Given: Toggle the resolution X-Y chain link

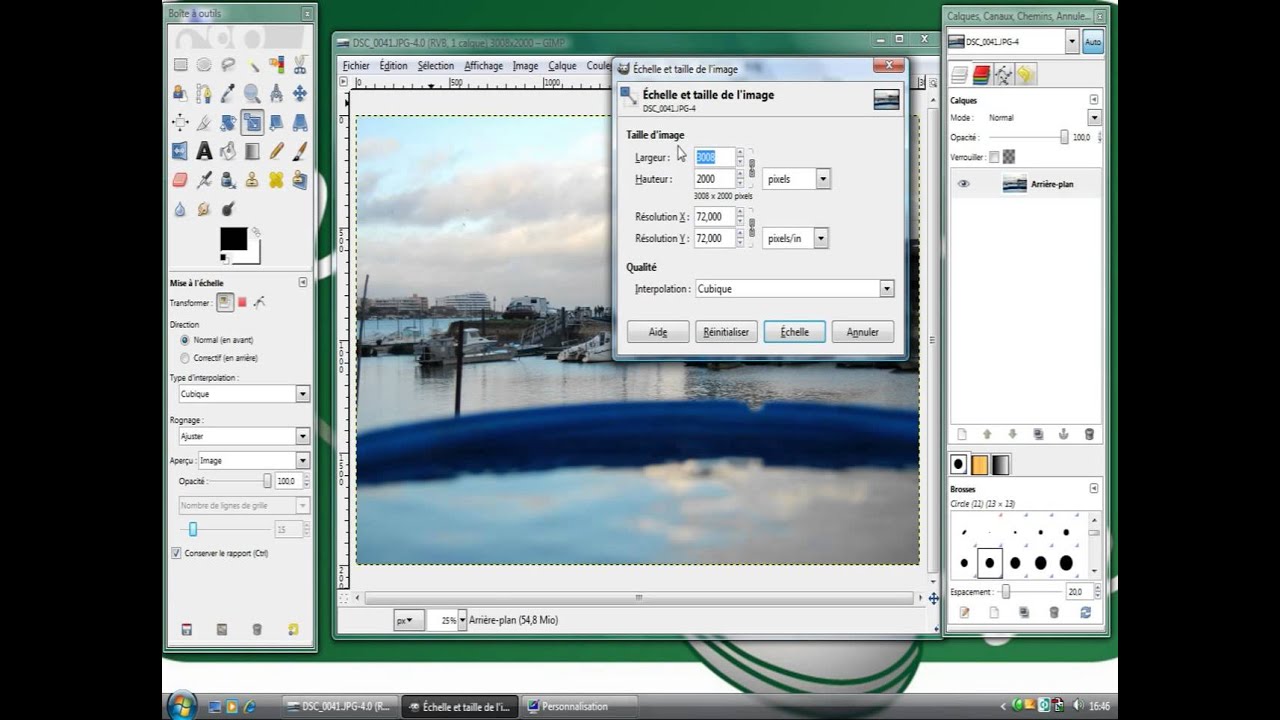Looking at the screenshot, I should pos(751,227).
